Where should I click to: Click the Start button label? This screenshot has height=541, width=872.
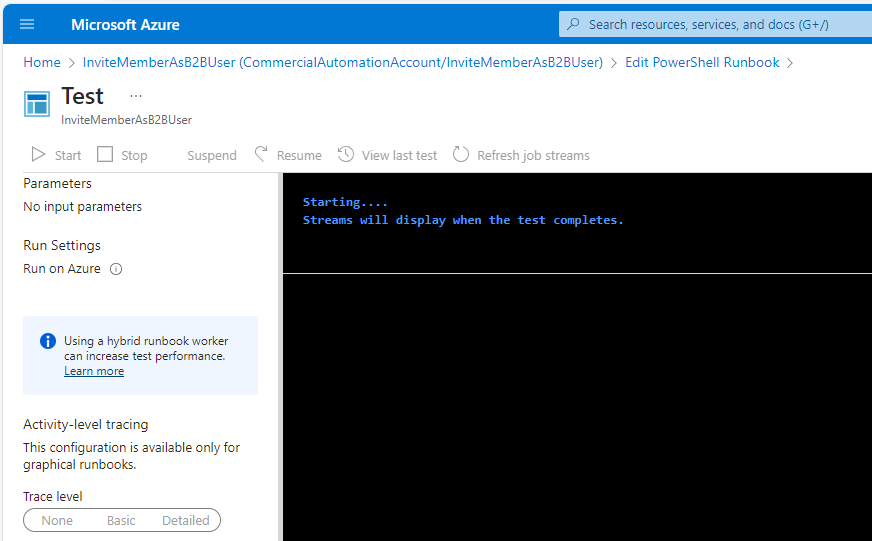[68, 156]
